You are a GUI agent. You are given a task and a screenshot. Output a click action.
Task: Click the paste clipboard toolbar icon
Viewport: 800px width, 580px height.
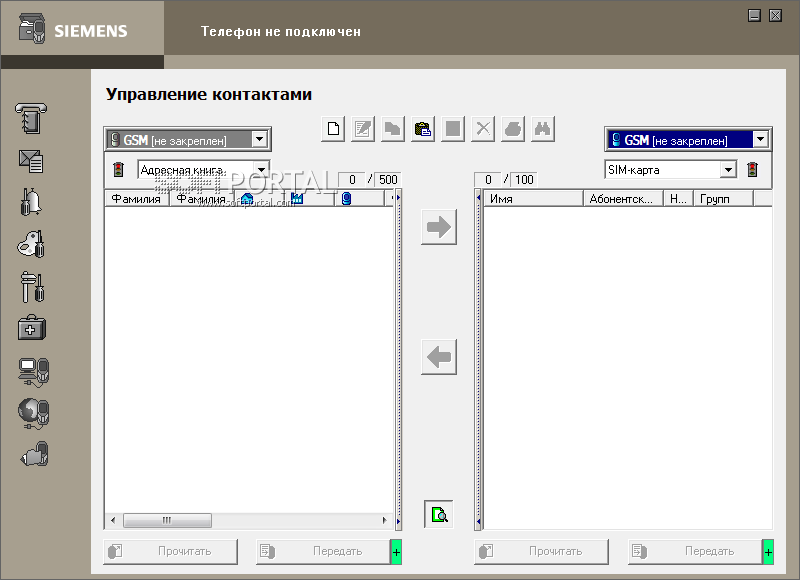(423, 129)
